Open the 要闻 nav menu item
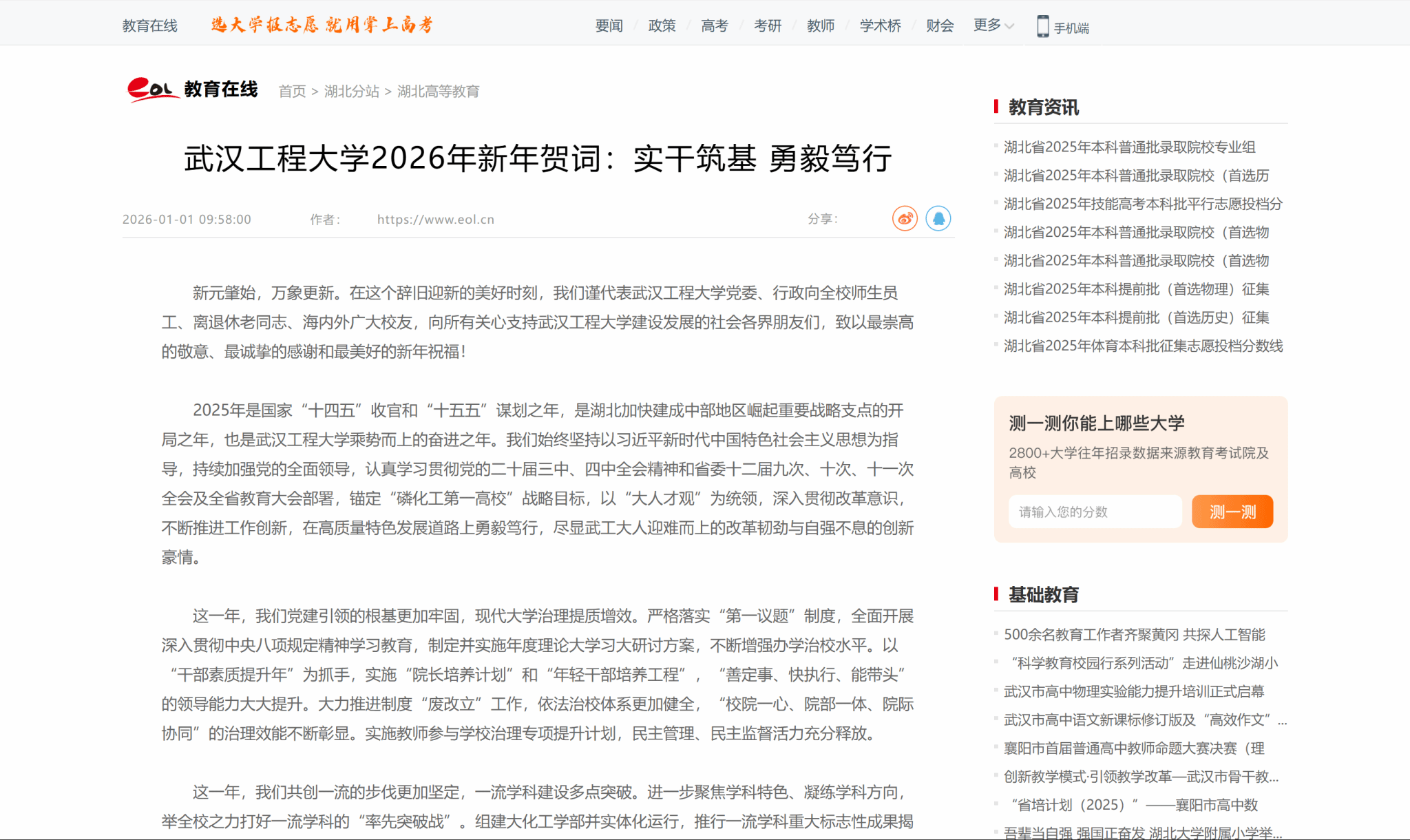This screenshot has height=840, width=1410. 609,25
